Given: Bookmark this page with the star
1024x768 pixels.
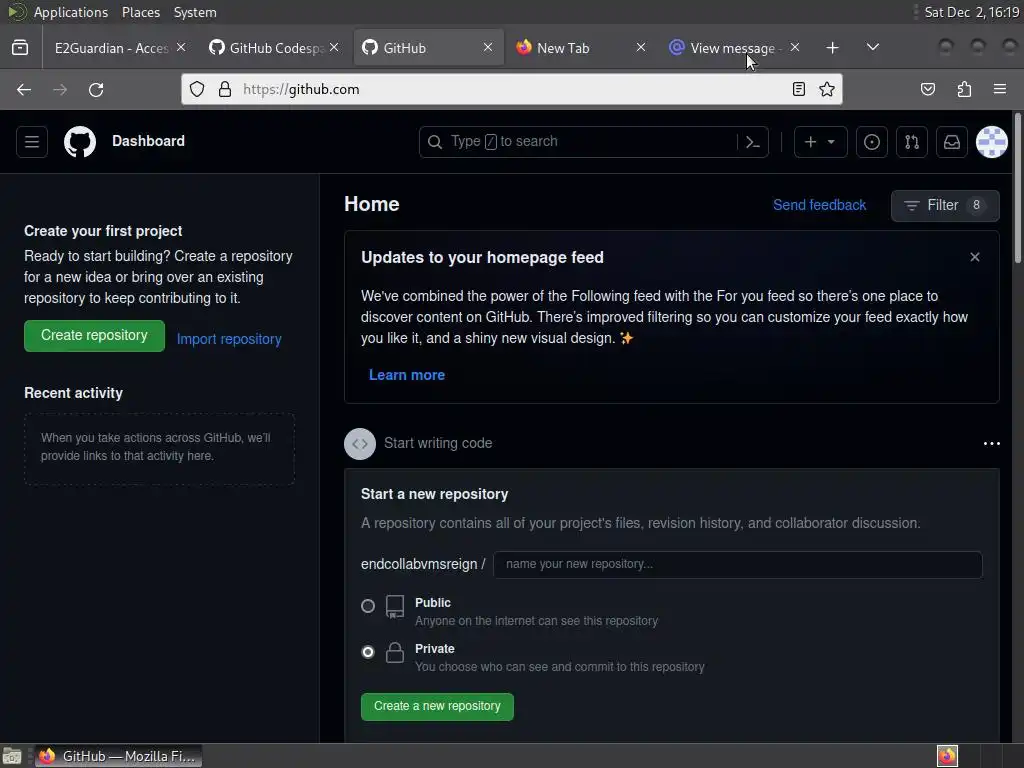Looking at the screenshot, I should pyautogui.click(x=827, y=89).
